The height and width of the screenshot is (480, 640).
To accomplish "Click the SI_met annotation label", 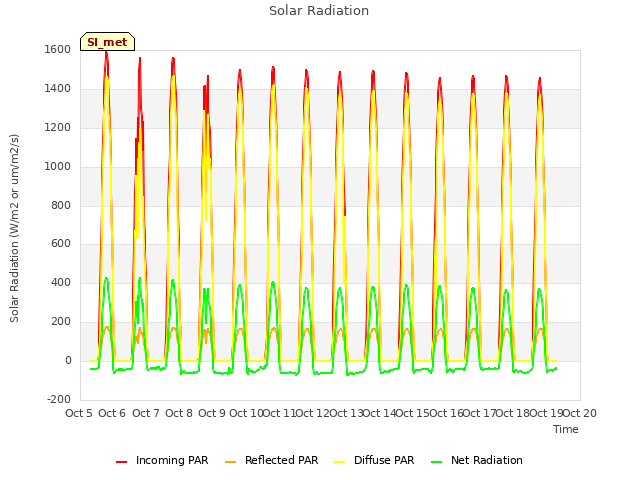I will 107,42.
